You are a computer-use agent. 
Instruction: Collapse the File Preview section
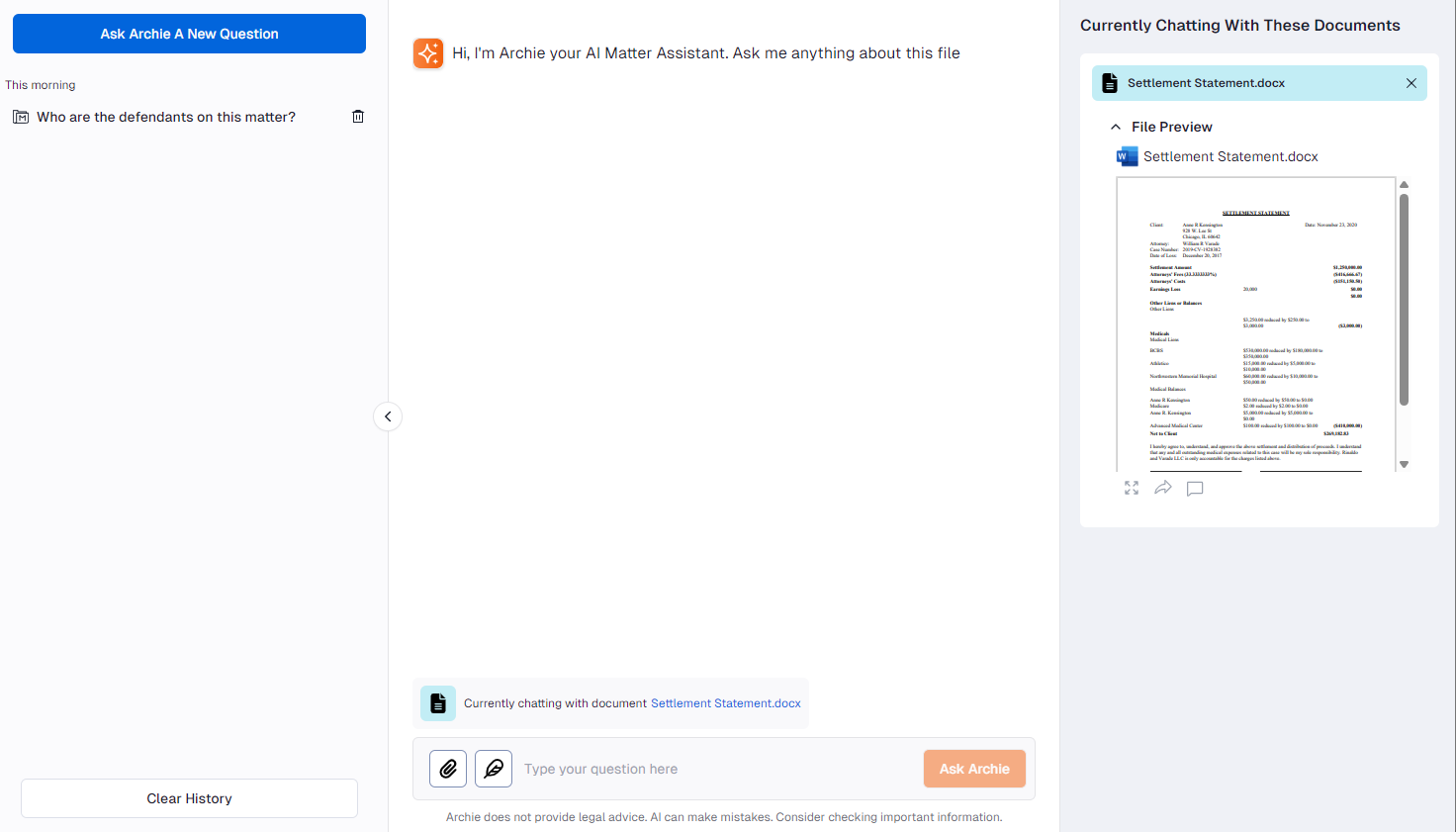[x=1116, y=127]
